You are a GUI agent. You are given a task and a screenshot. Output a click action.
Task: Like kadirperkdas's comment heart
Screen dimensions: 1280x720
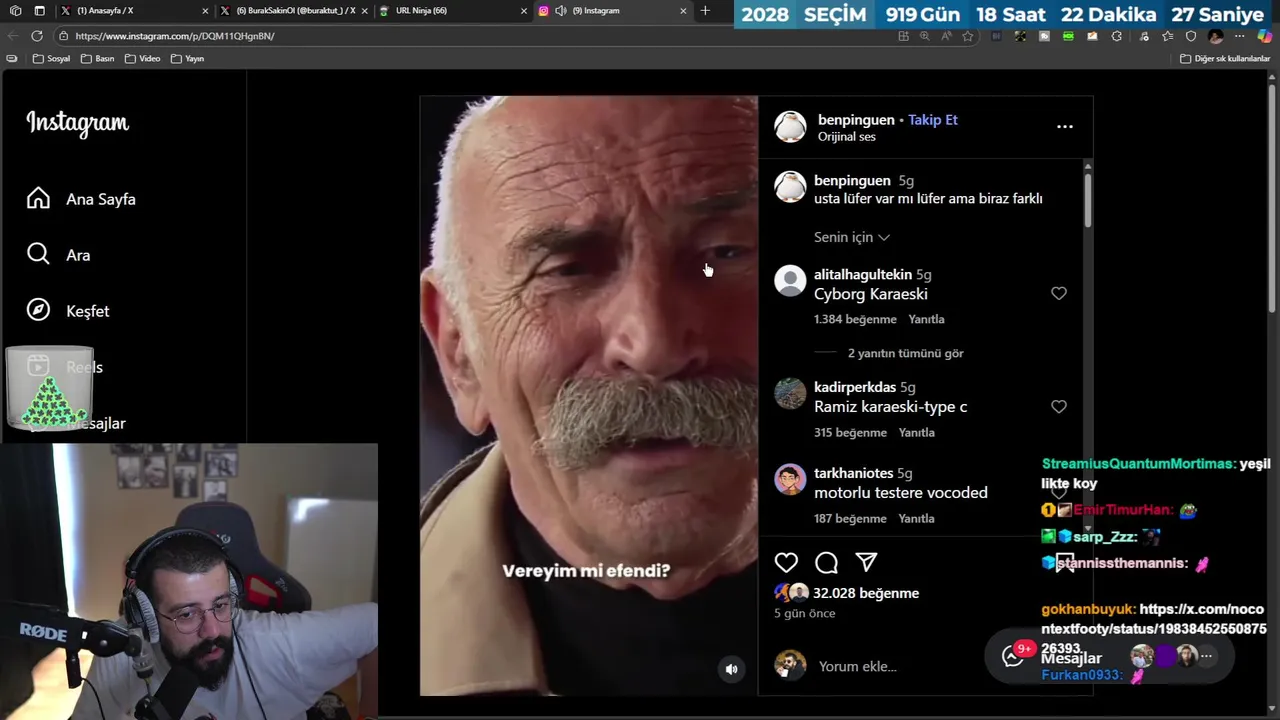1059,406
